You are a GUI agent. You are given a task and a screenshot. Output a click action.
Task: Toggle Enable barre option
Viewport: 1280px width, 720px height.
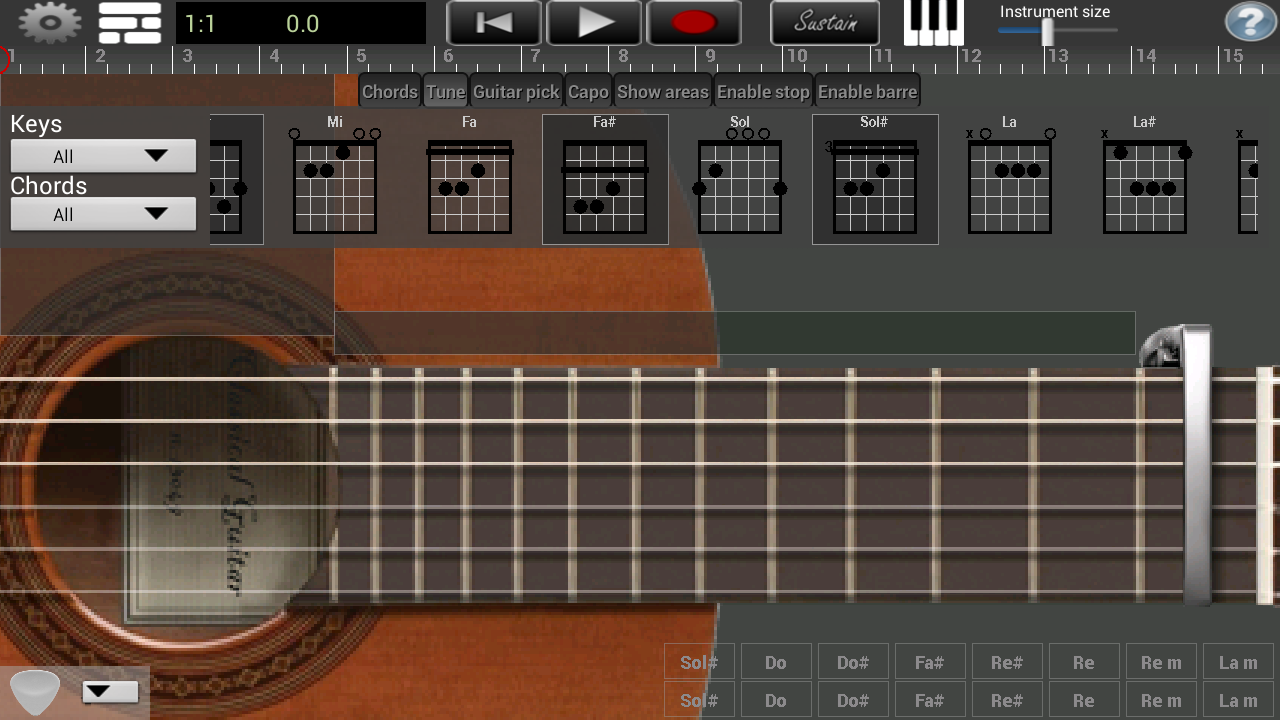(867, 92)
